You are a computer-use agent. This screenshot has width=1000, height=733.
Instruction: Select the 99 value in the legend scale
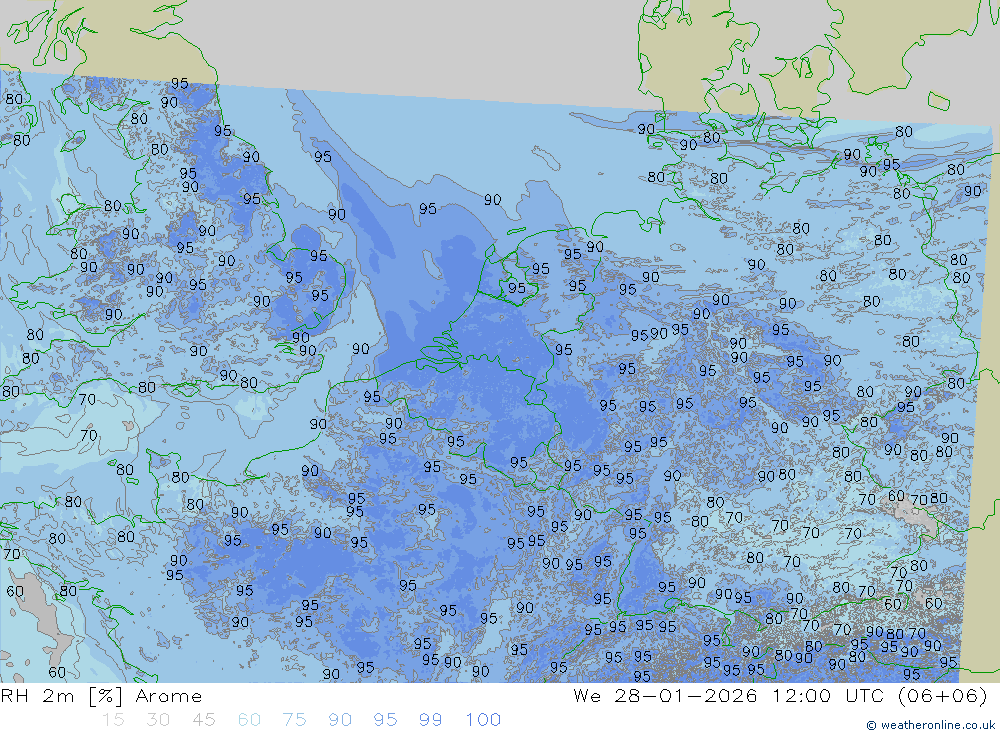point(430,720)
